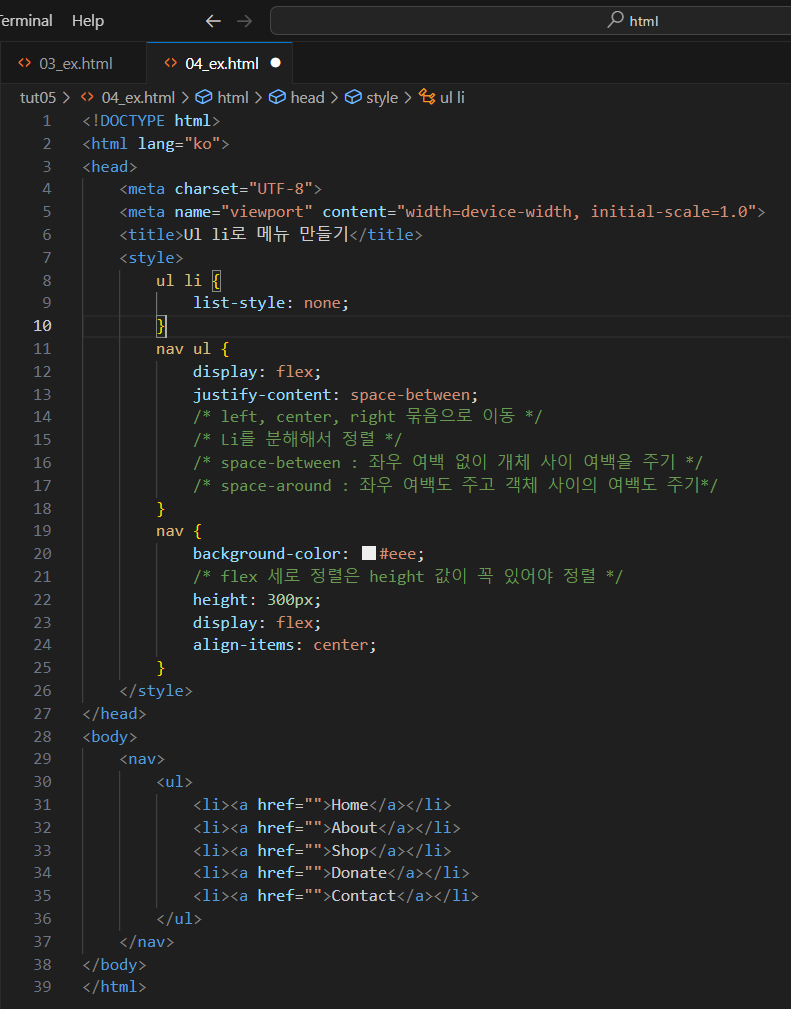This screenshot has width=791, height=1009.
Task: Click line number 39 in gutter
Action: 42,986
